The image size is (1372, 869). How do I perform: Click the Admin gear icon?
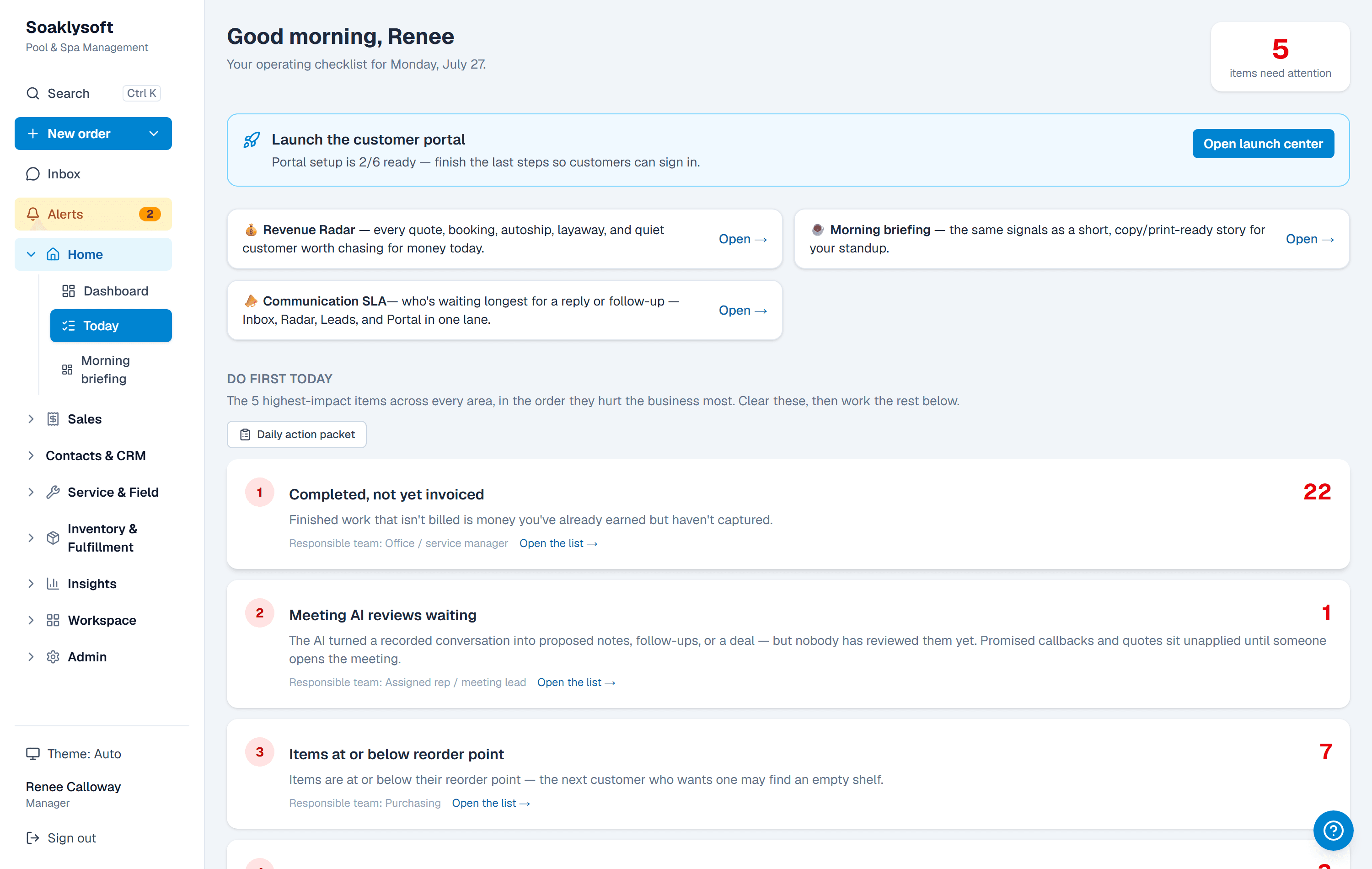(x=53, y=656)
